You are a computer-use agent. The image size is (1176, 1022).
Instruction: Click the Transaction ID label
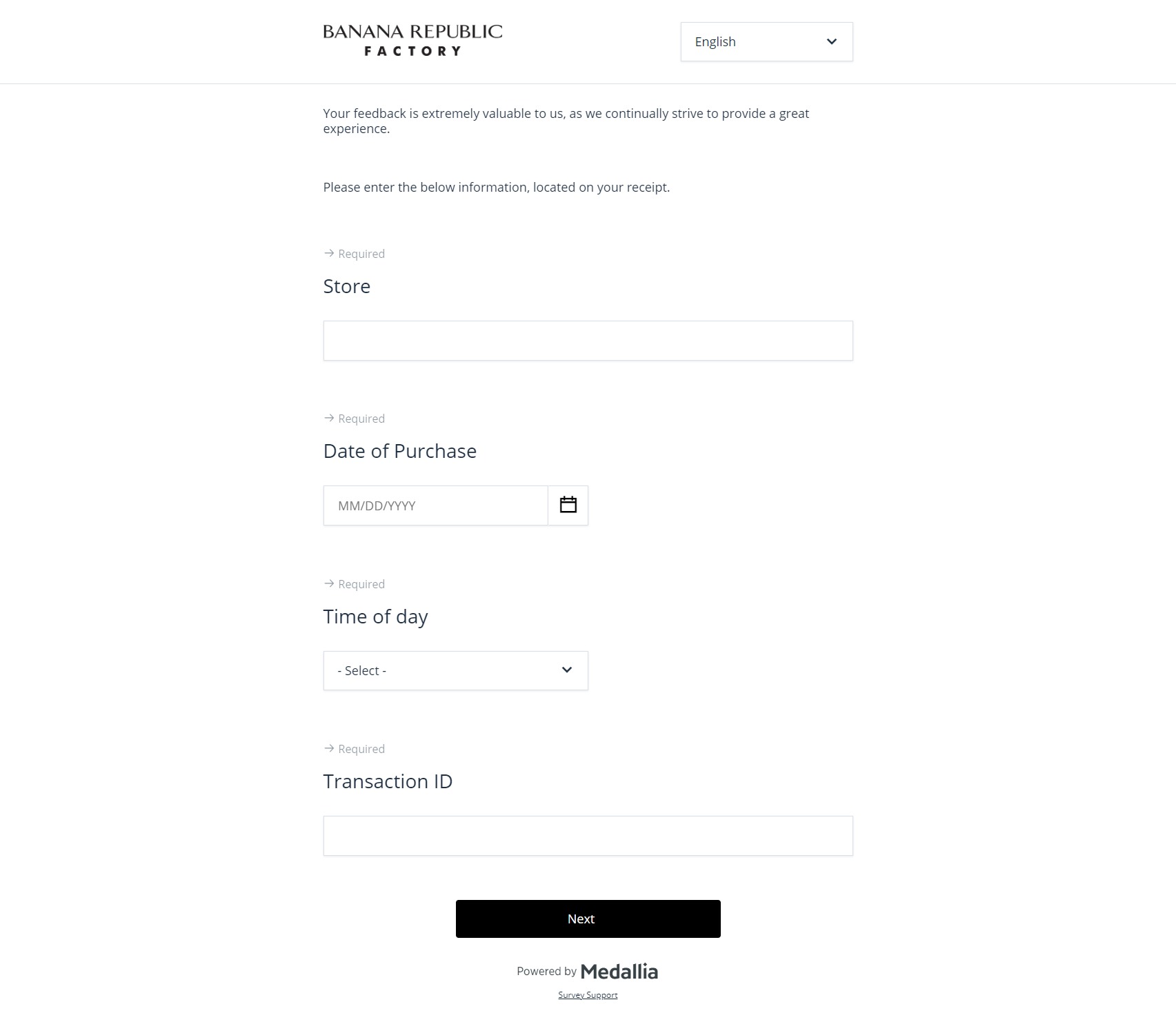point(388,781)
